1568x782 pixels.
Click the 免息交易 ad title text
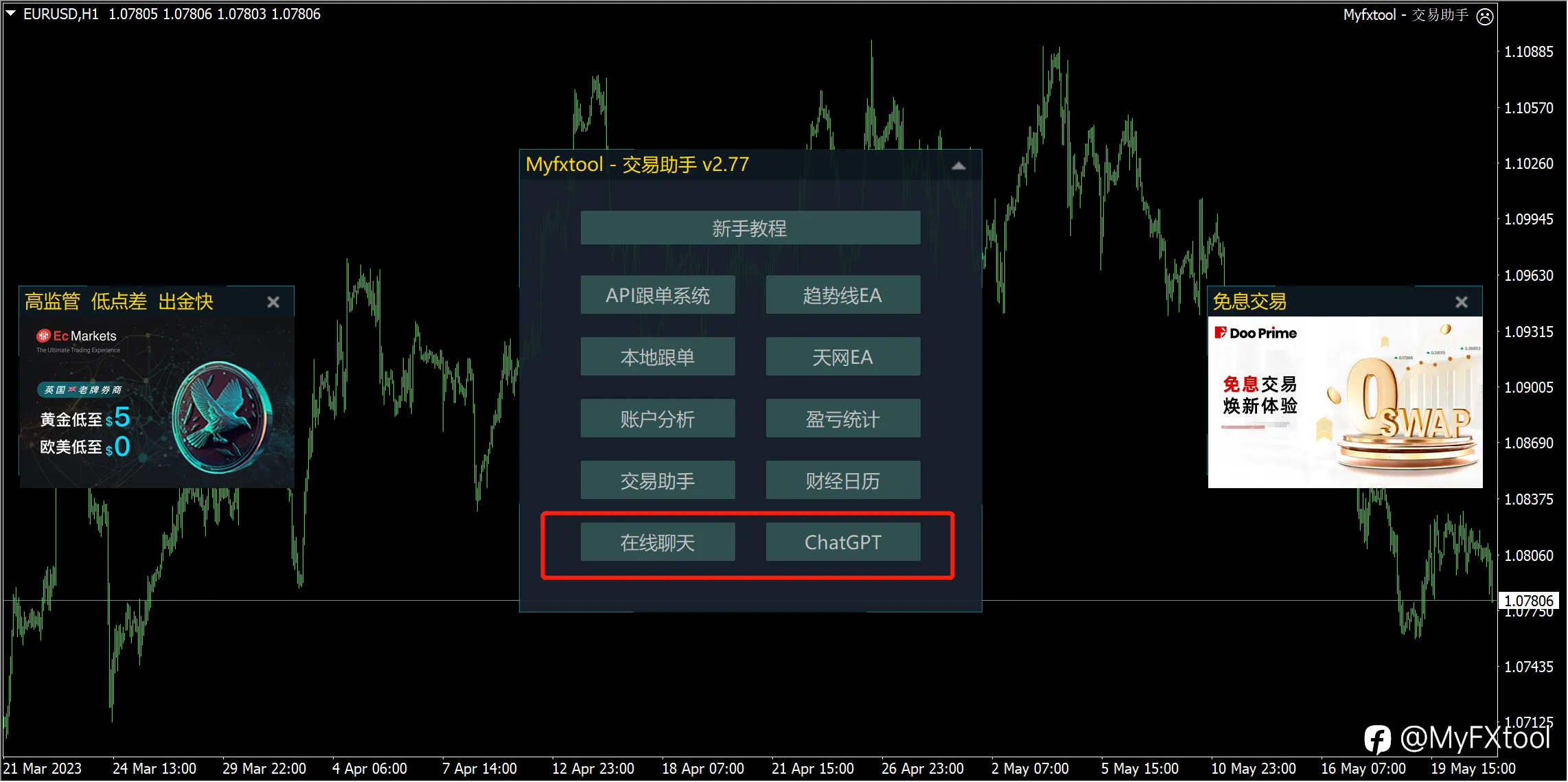click(x=1249, y=301)
